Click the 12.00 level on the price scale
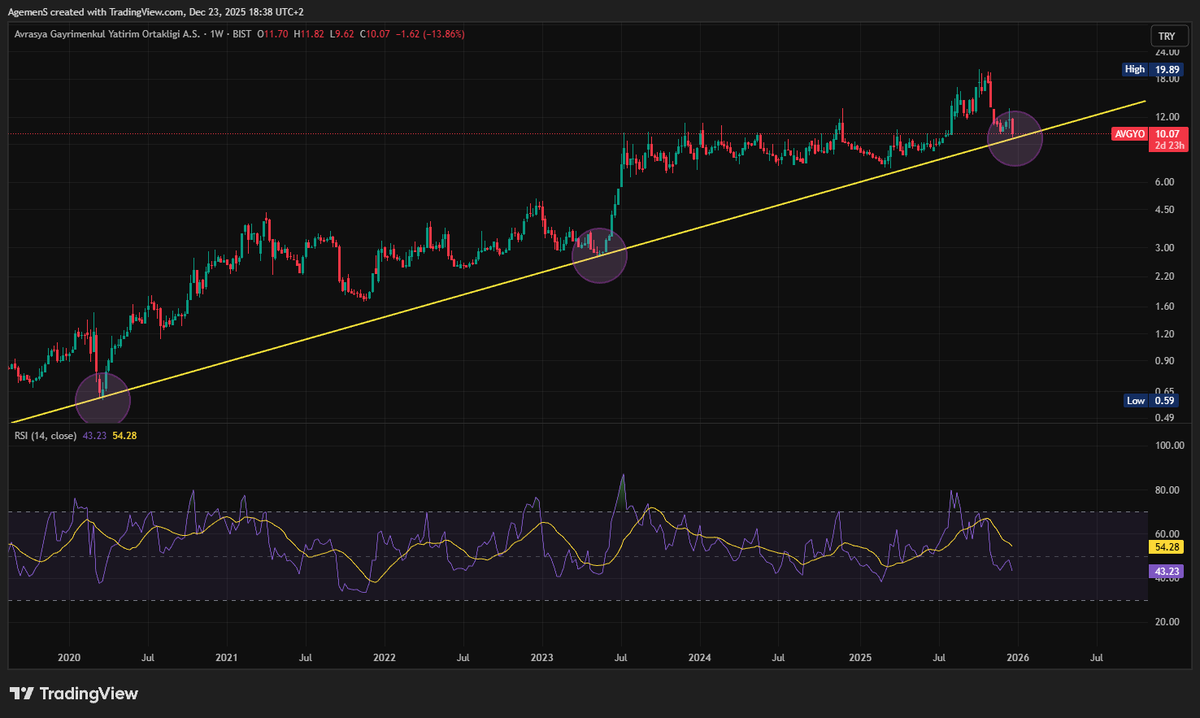 1167,117
